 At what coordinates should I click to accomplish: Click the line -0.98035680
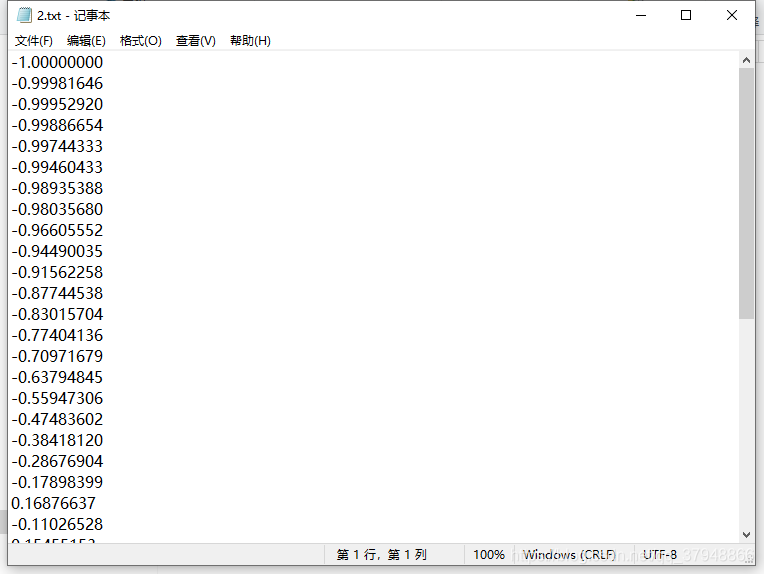pos(57,209)
